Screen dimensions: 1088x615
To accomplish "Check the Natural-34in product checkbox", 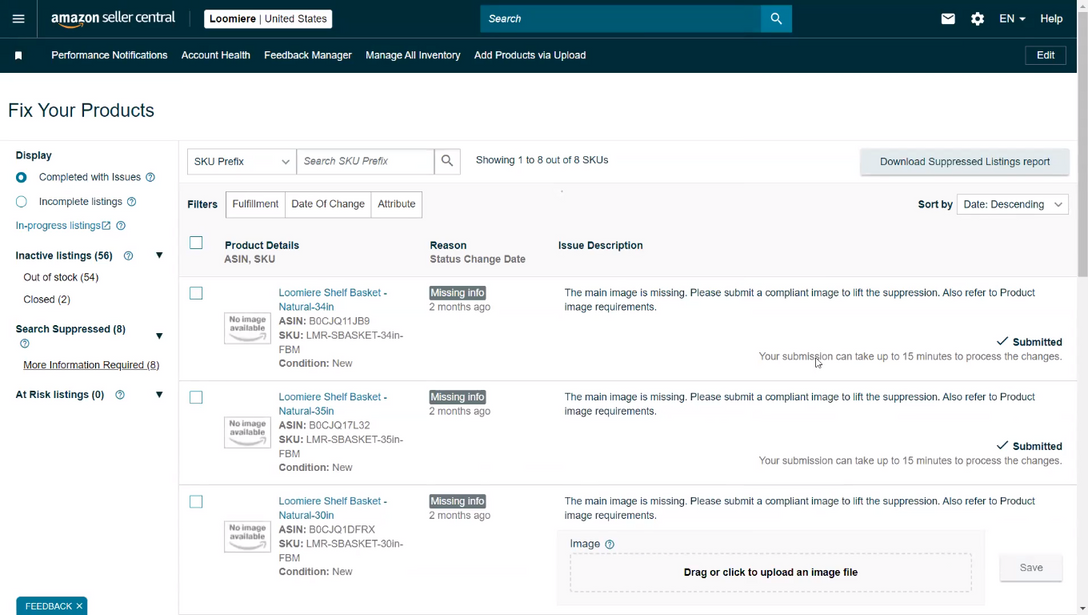I will (196, 294).
